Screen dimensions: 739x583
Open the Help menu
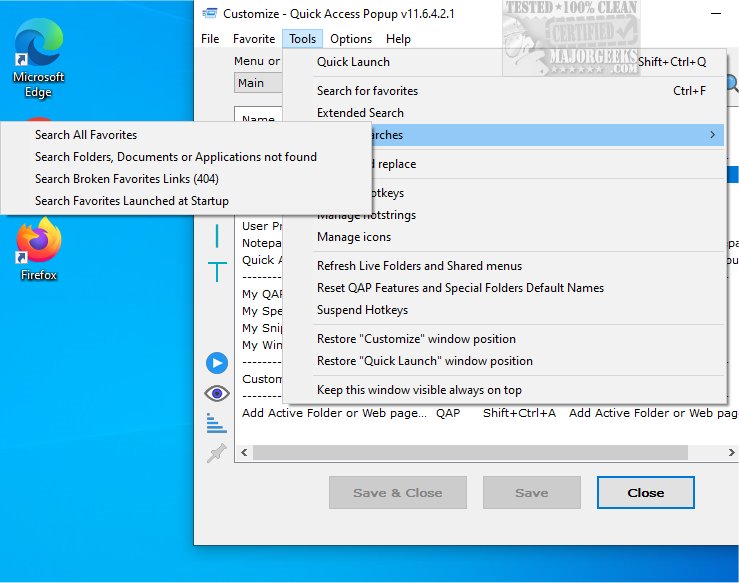[398, 39]
